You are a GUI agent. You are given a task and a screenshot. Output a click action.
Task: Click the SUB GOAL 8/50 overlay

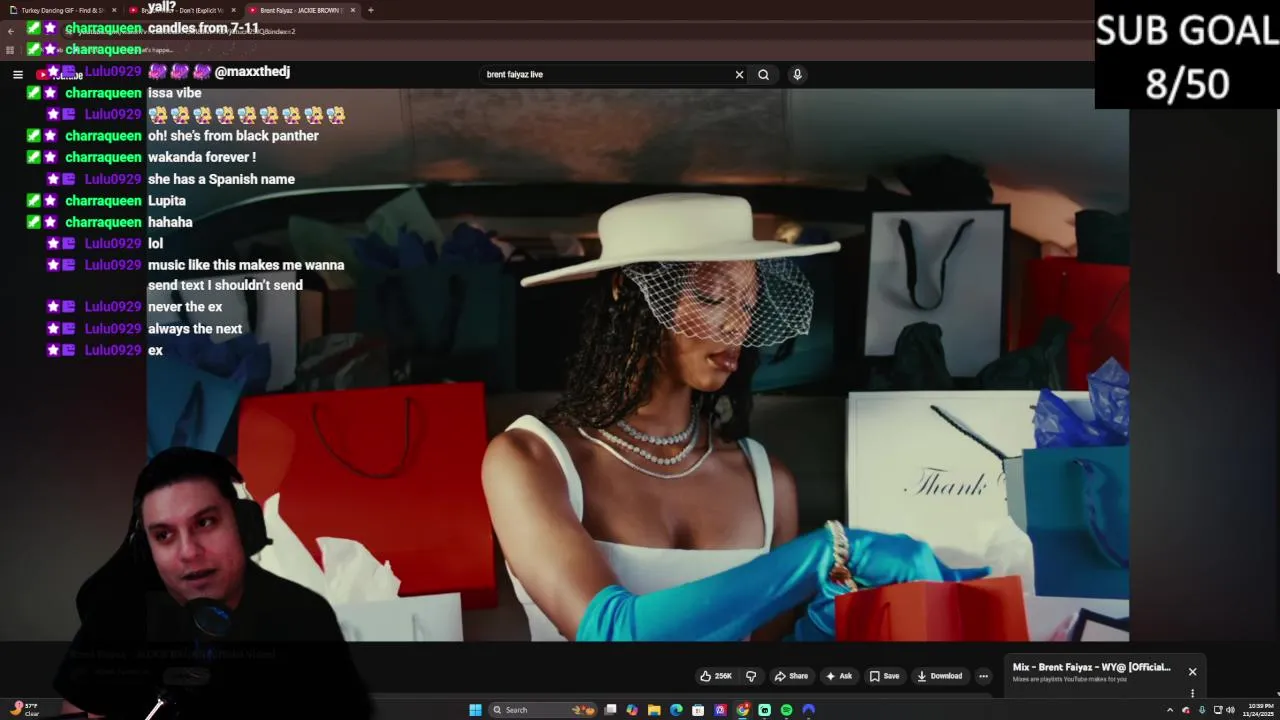[1187, 55]
